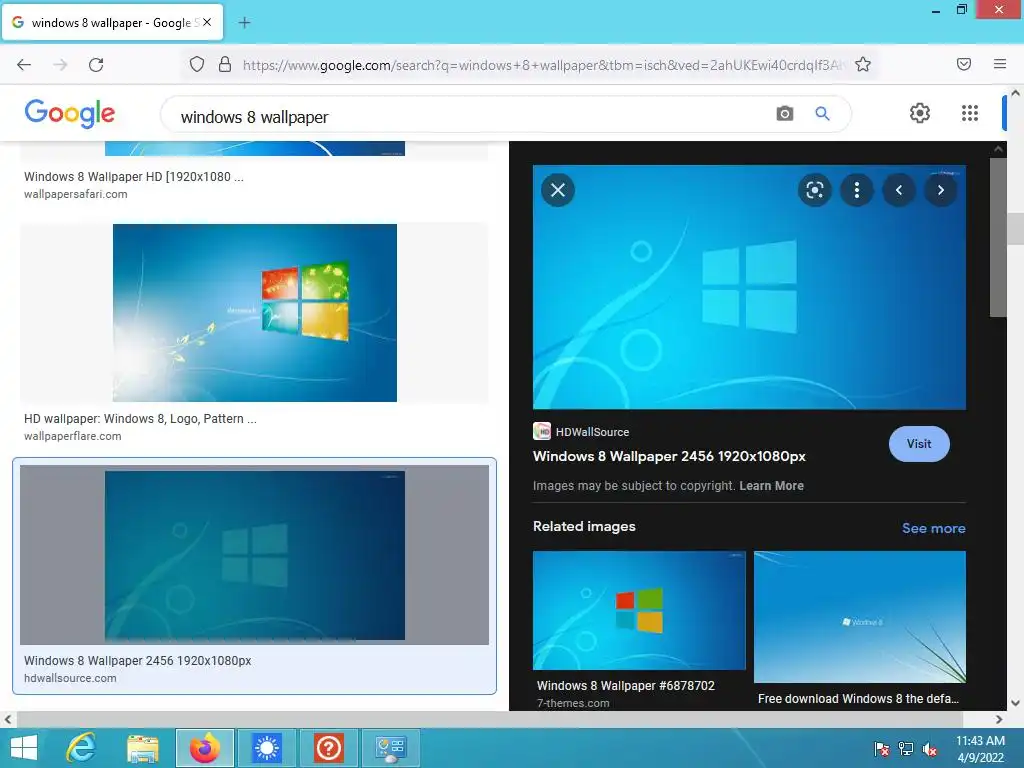Click the browser forward arrow
Image resolution: width=1024 pixels, height=768 pixels.
point(60,65)
